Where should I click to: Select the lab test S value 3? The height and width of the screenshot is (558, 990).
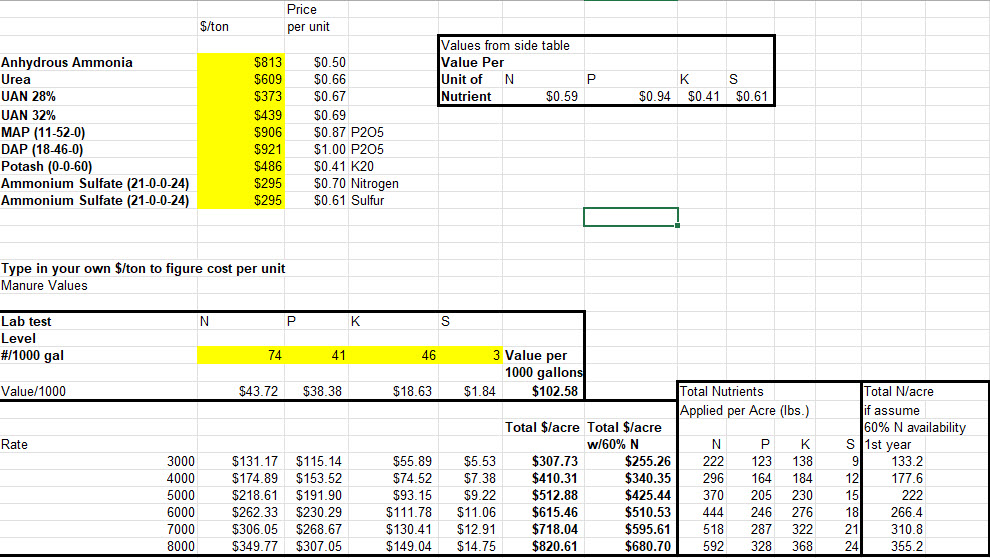click(470, 355)
